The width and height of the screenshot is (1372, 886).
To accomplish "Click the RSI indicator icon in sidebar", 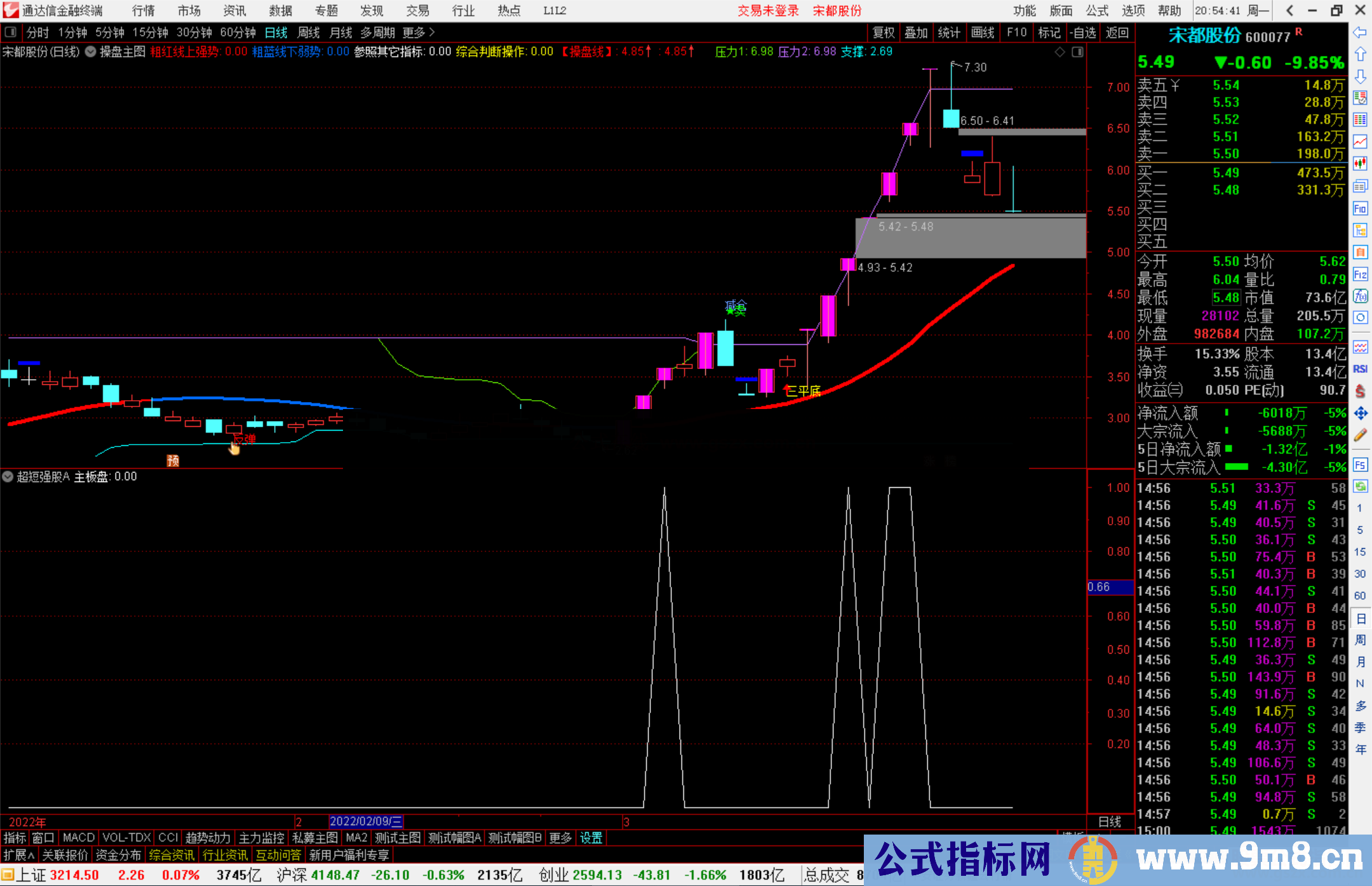I will (x=1360, y=369).
